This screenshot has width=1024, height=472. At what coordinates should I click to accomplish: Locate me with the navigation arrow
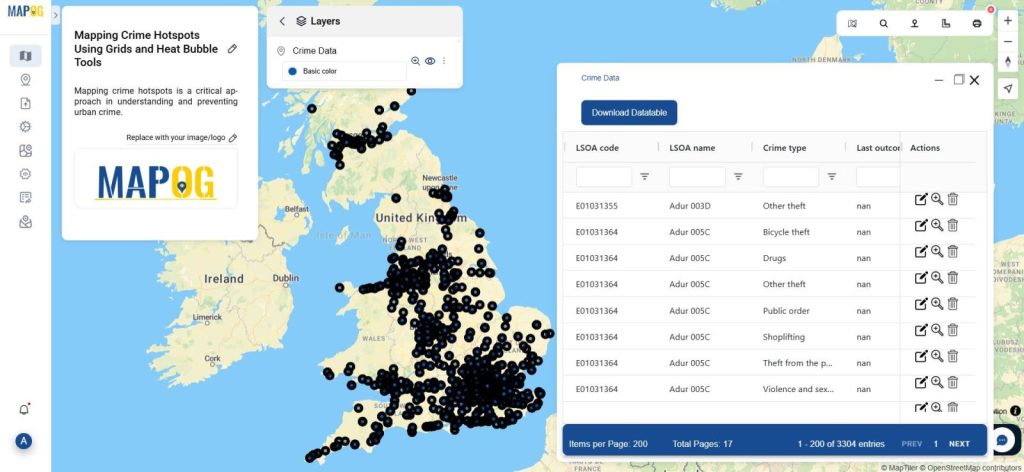coord(1008,89)
